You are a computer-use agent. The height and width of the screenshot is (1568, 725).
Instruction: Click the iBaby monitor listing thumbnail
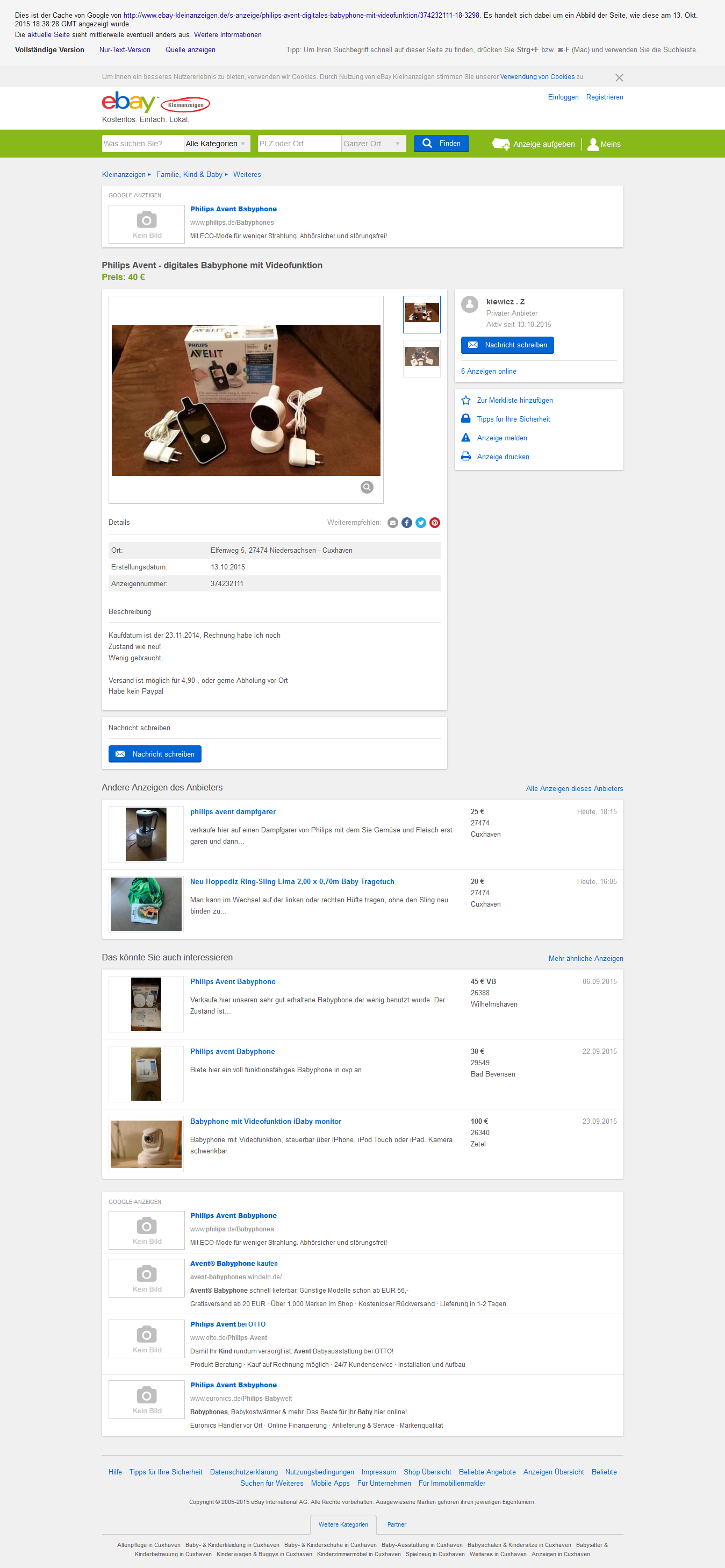pos(146,1144)
